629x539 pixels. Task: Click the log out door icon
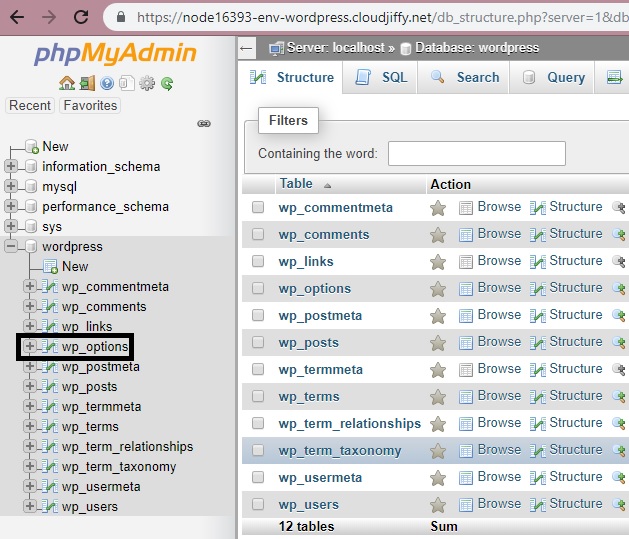(x=87, y=83)
